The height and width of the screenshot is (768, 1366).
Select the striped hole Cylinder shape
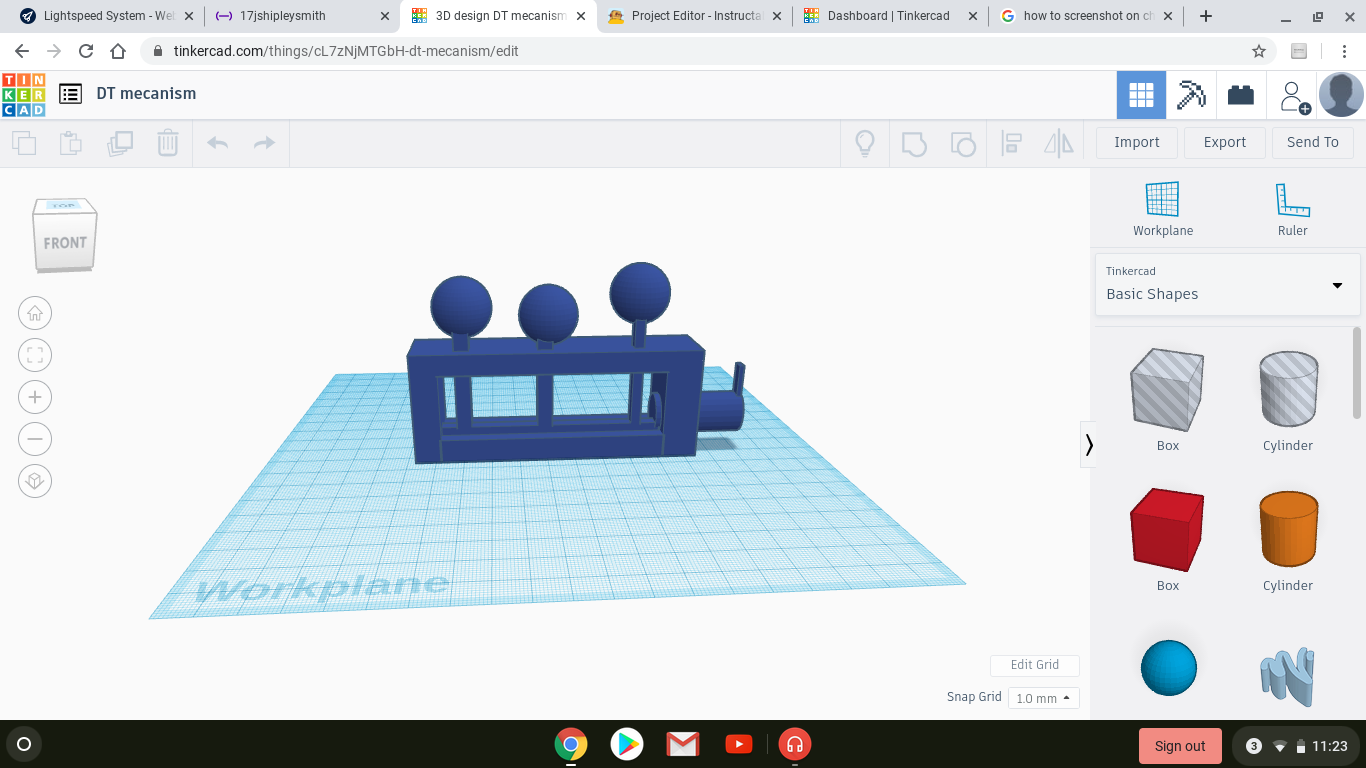click(1288, 389)
